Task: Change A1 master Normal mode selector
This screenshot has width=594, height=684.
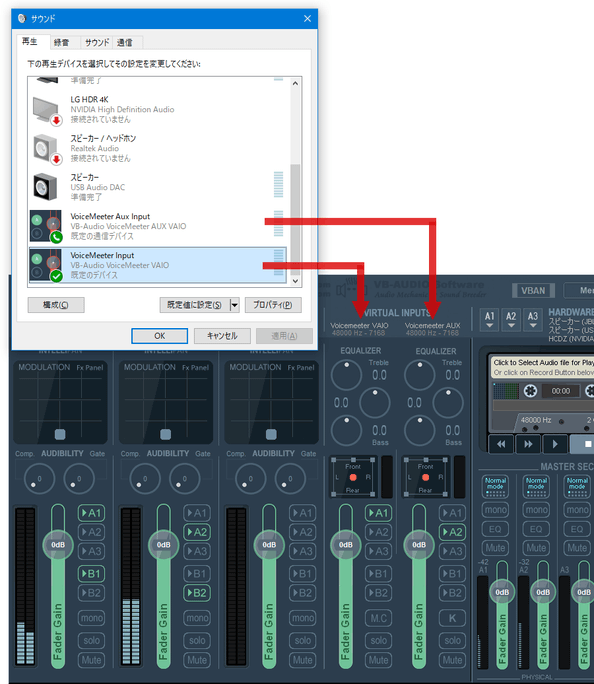Action: pyautogui.click(x=495, y=486)
